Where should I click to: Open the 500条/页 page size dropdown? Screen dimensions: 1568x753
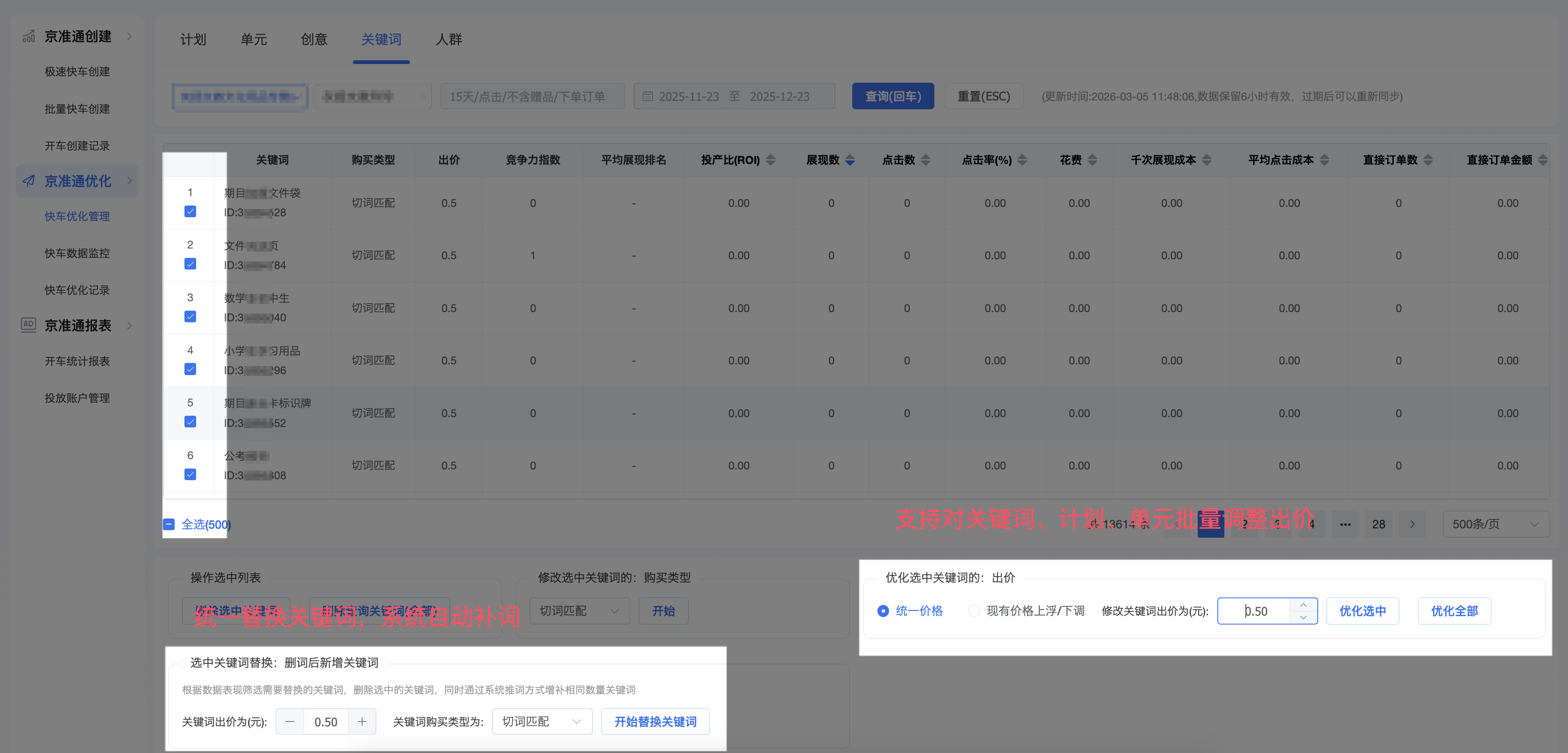(x=1495, y=524)
